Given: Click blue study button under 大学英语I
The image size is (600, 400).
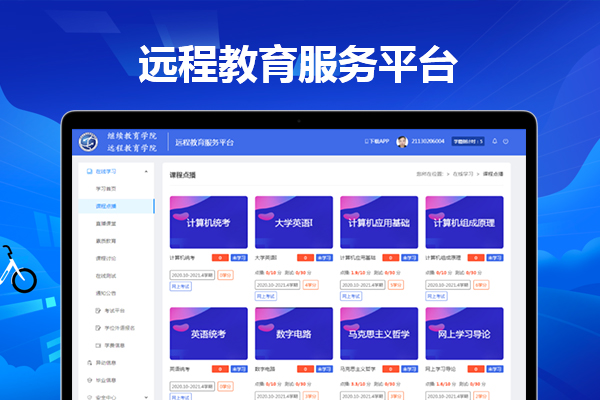Looking at the screenshot, I should click(324, 258).
